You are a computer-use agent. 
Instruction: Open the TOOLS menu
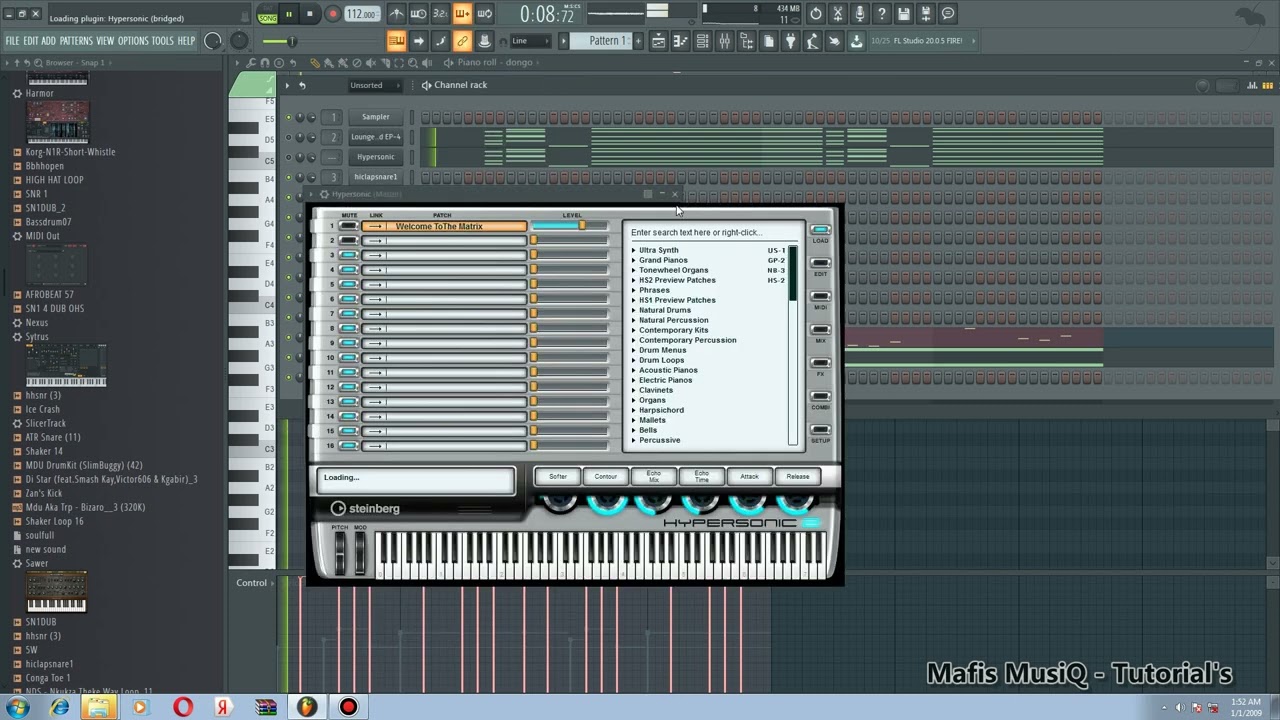(x=162, y=41)
